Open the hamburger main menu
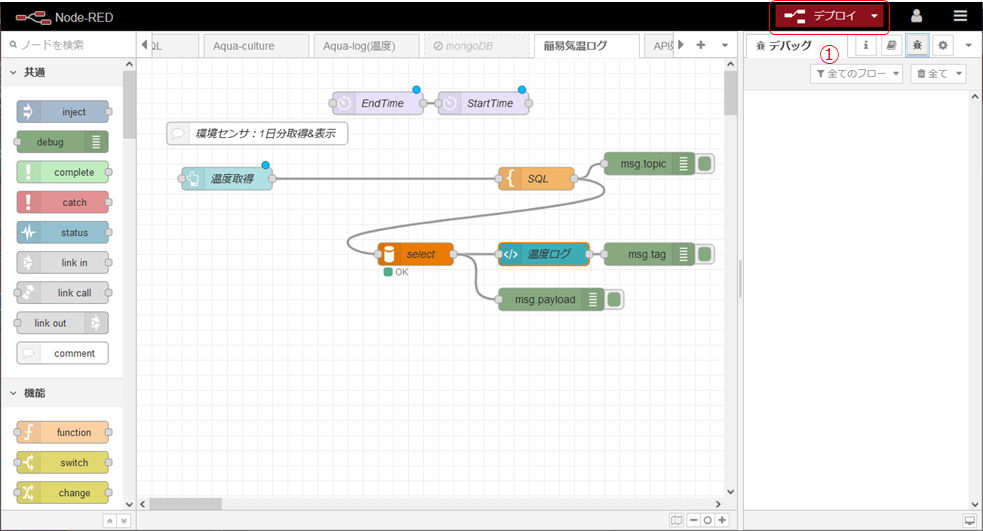 [x=960, y=16]
